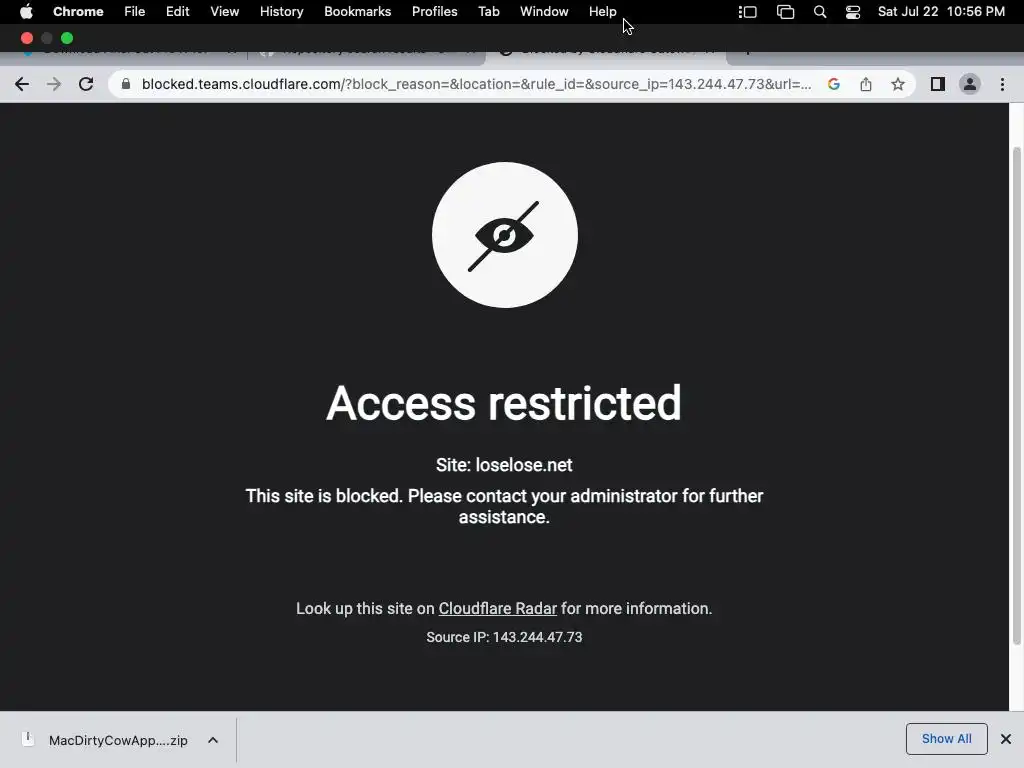Screen dimensions: 1024x768
Task: Expand MacDirtyCowApp zip download options
Action: pyautogui.click(x=213, y=740)
